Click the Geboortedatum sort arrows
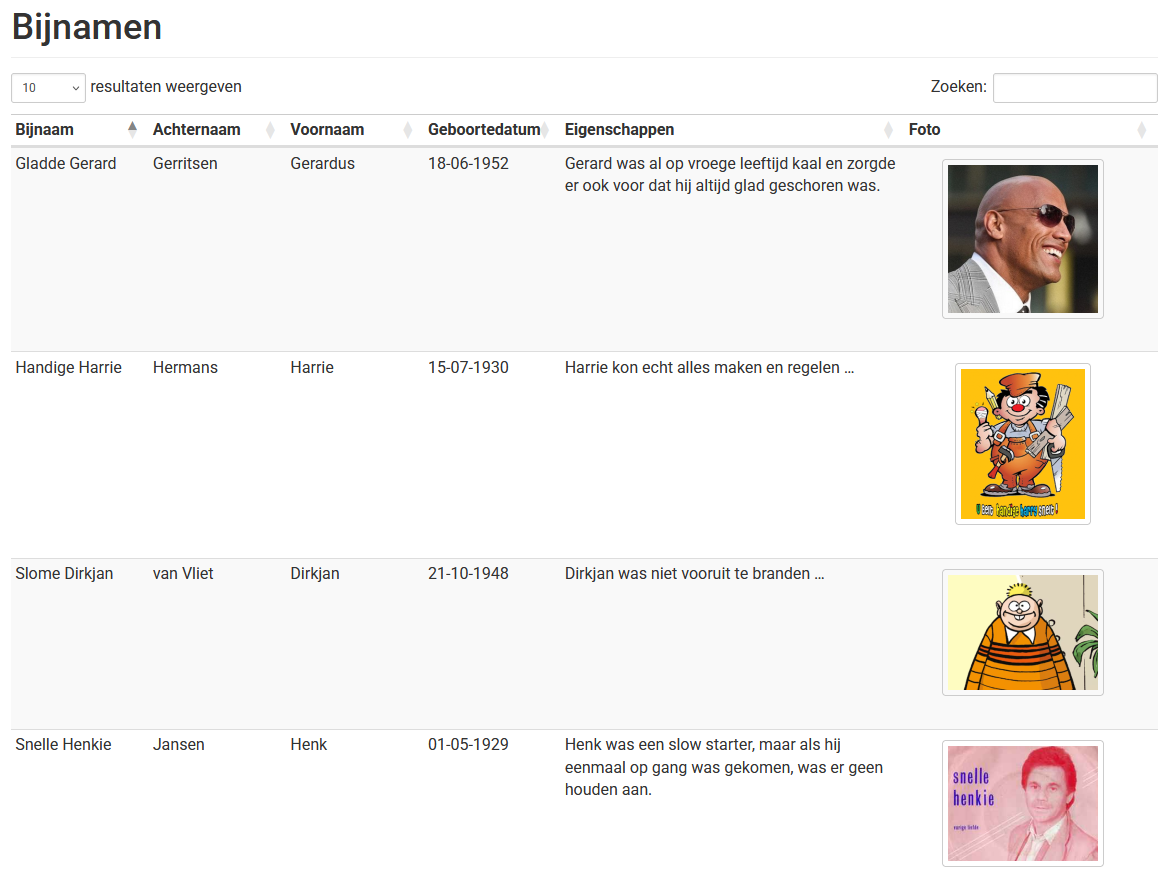Image resolution: width=1165 pixels, height=885 pixels. click(x=544, y=130)
